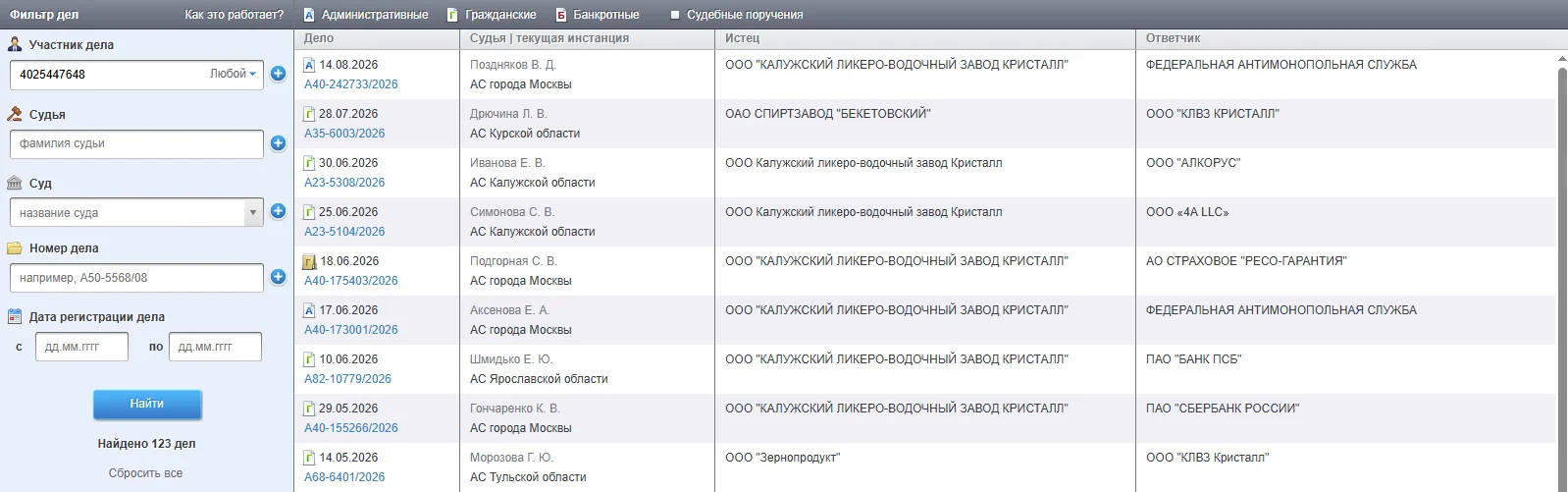Click defendant ООО «4А LLC»
Image resolution: width=1568 pixels, height=492 pixels.
pos(1187,212)
